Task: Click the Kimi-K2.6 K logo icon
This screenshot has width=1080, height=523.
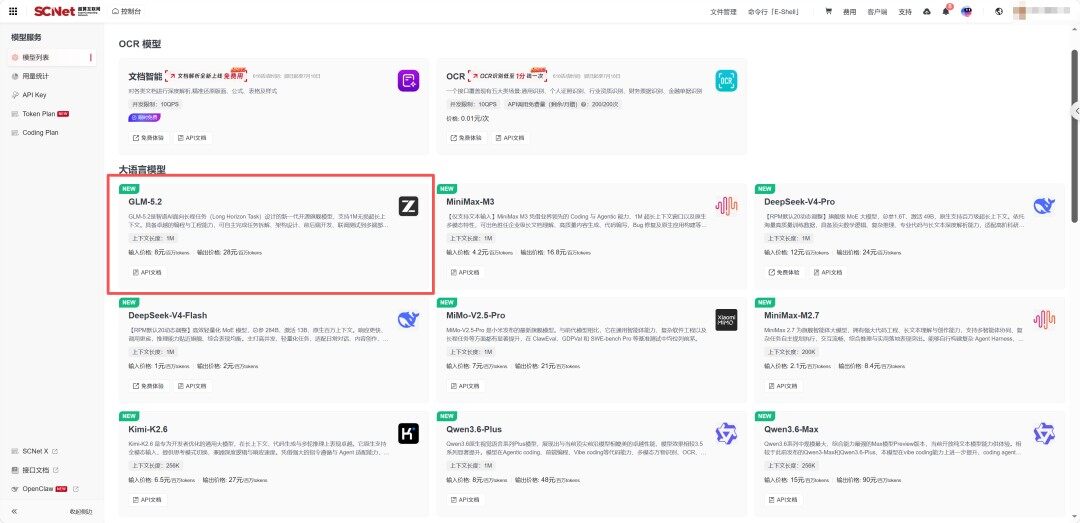Action: [x=408, y=433]
